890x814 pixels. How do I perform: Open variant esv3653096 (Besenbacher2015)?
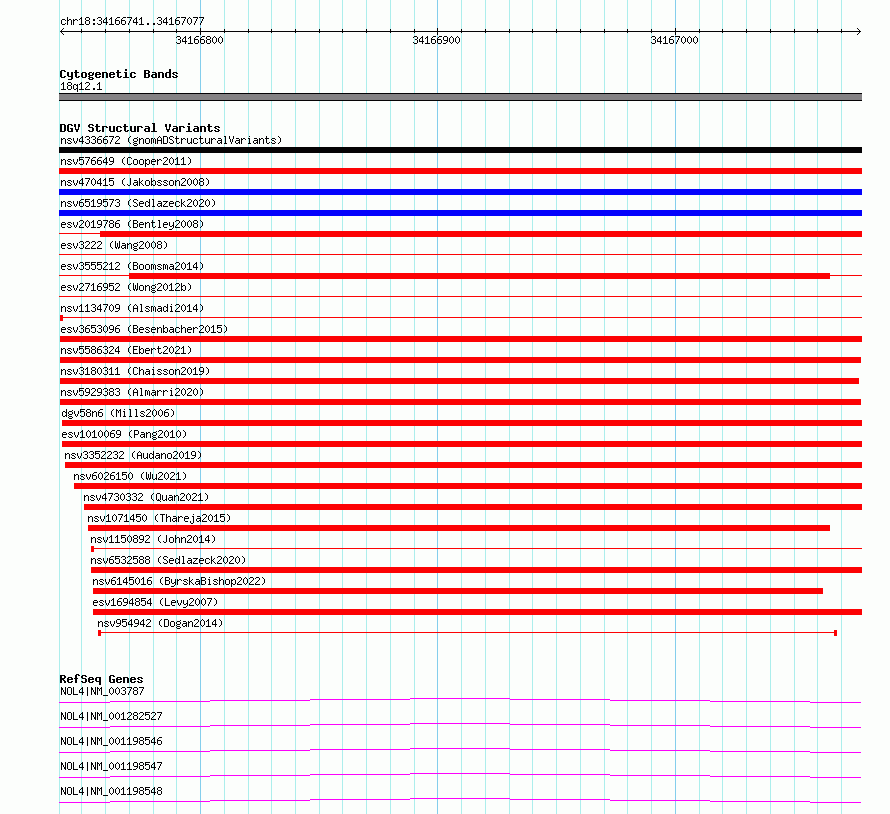coord(144,329)
